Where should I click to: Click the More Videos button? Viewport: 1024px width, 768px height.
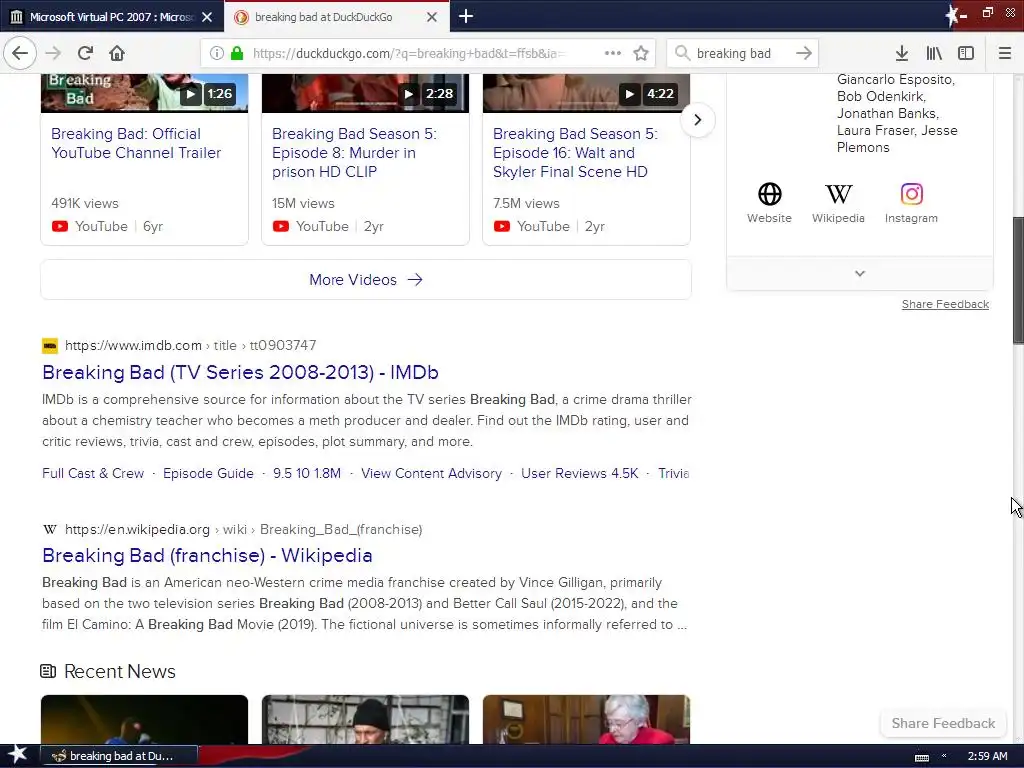coord(366,280)
